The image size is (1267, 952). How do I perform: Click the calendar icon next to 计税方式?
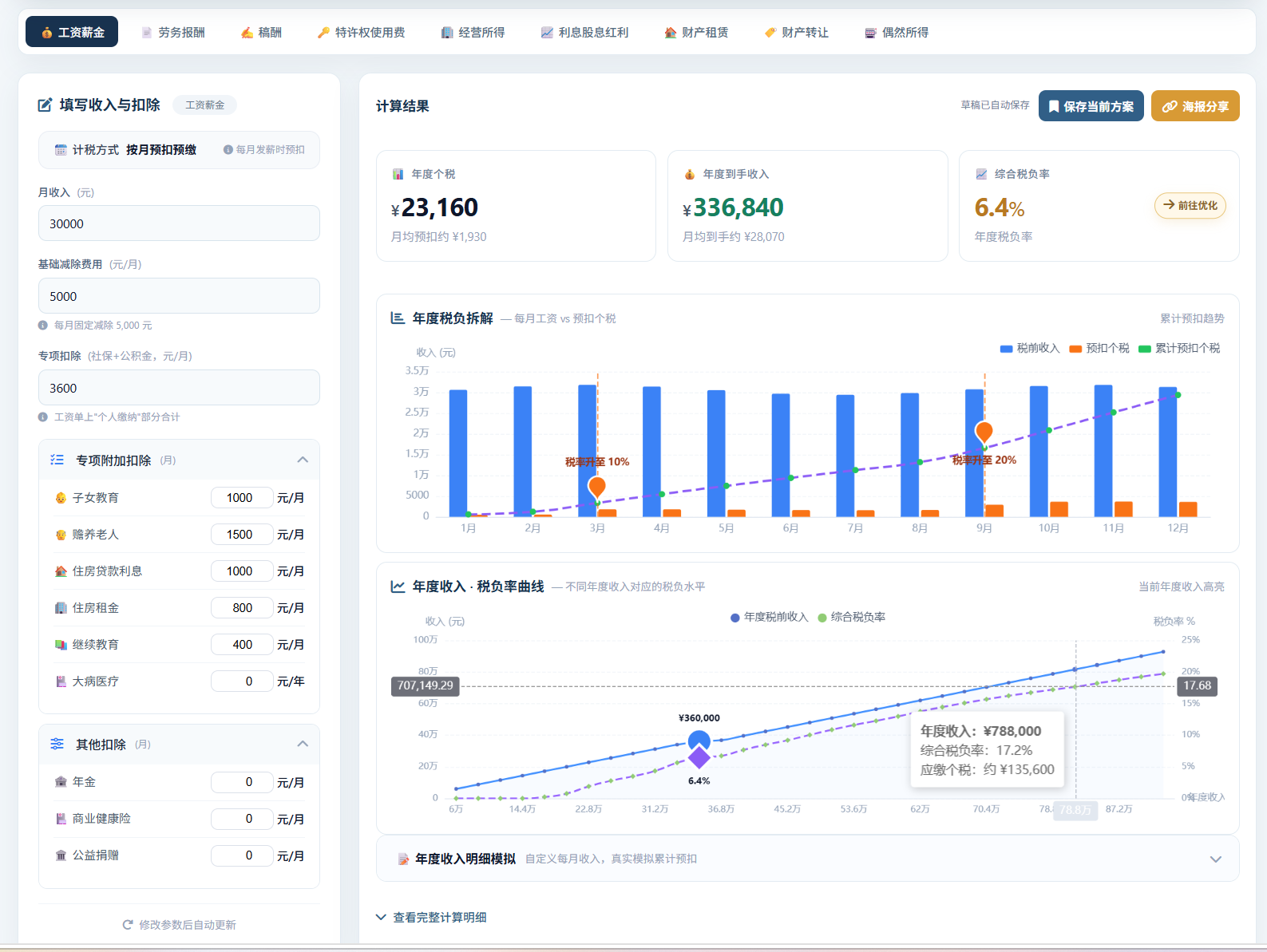click(x=61, y=150)
